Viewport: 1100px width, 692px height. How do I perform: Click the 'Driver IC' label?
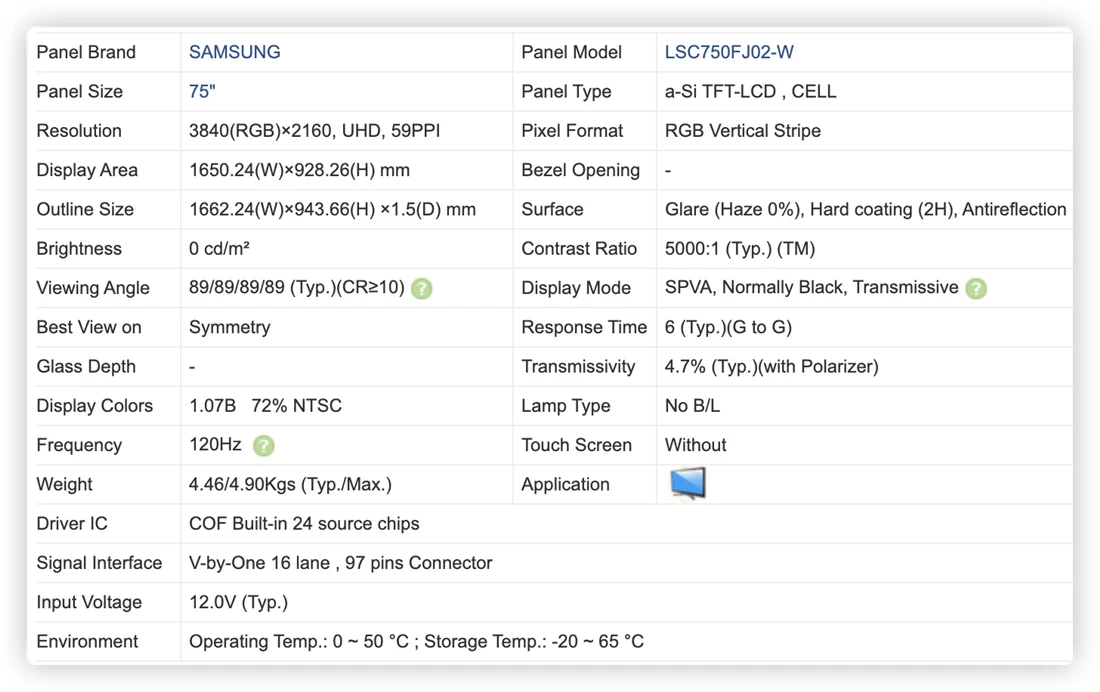pyautogui.click(x=72, y=524)
